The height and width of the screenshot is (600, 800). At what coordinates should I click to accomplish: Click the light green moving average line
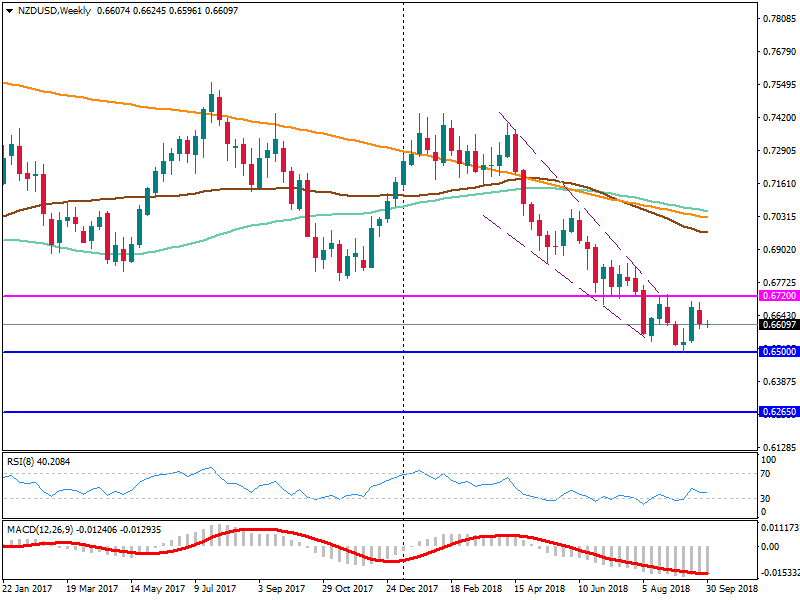pyautogui.click(x=200, y=239)
